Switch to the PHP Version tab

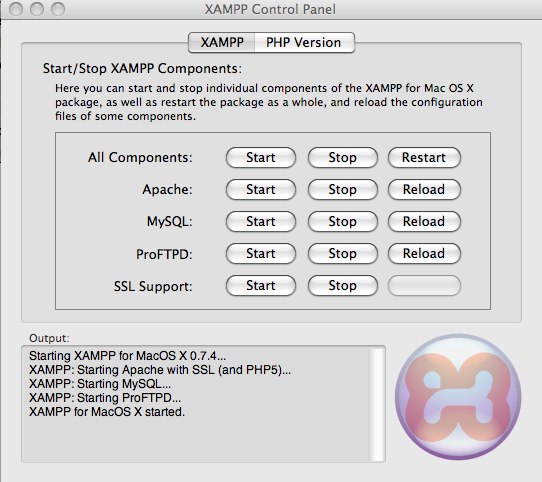(x=304, y=43)
